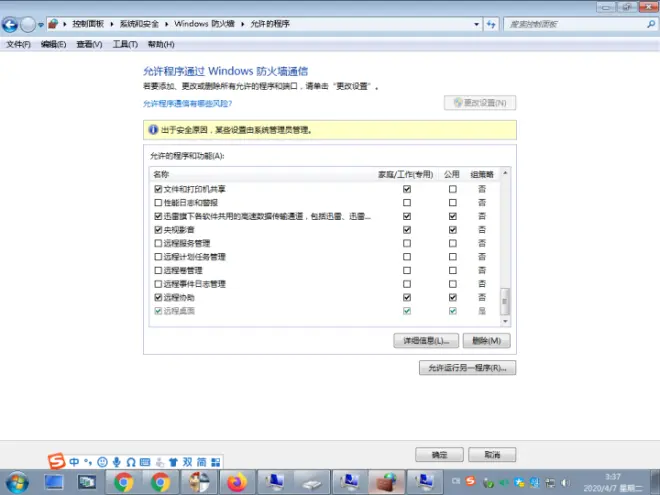
Task: Toggle the punctuation mode icon on IME bar
Action: point(88,462)
